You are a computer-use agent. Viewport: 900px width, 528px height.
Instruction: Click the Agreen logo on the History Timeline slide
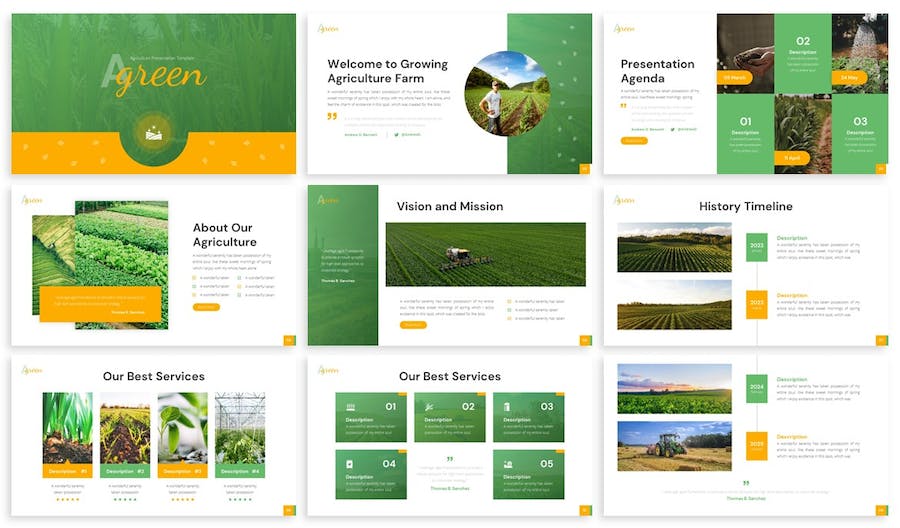[624, 200]
